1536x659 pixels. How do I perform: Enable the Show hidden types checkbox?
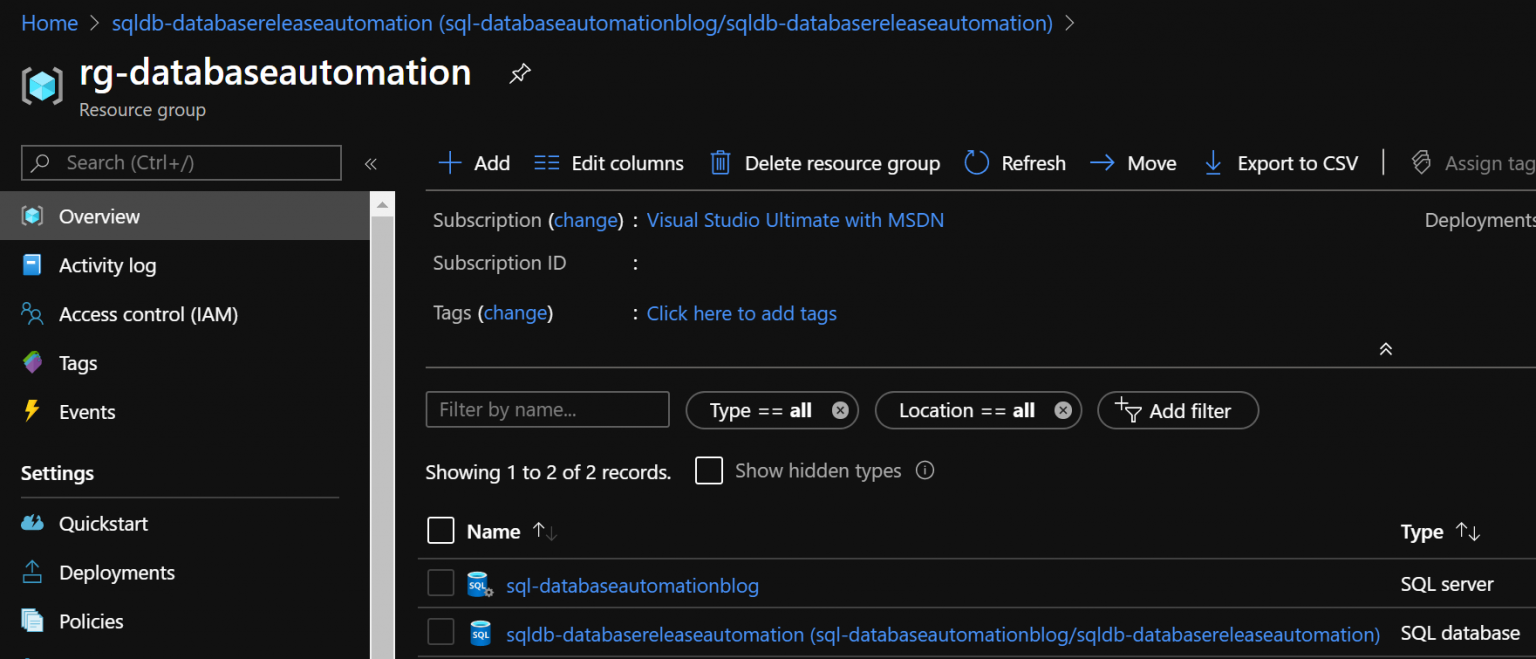click(709, 470)
